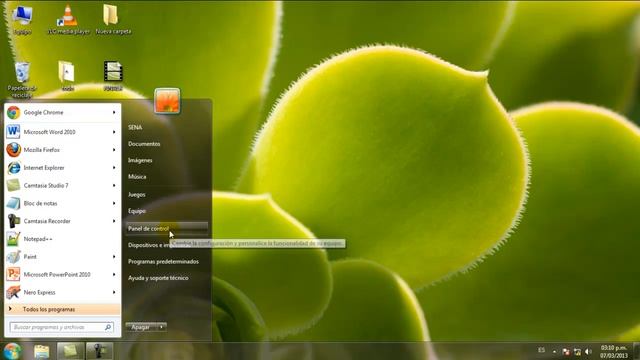Screen dimensions: 640x360
Task: Expand Nero Express jump list arrow
Action: click(114, 292)
